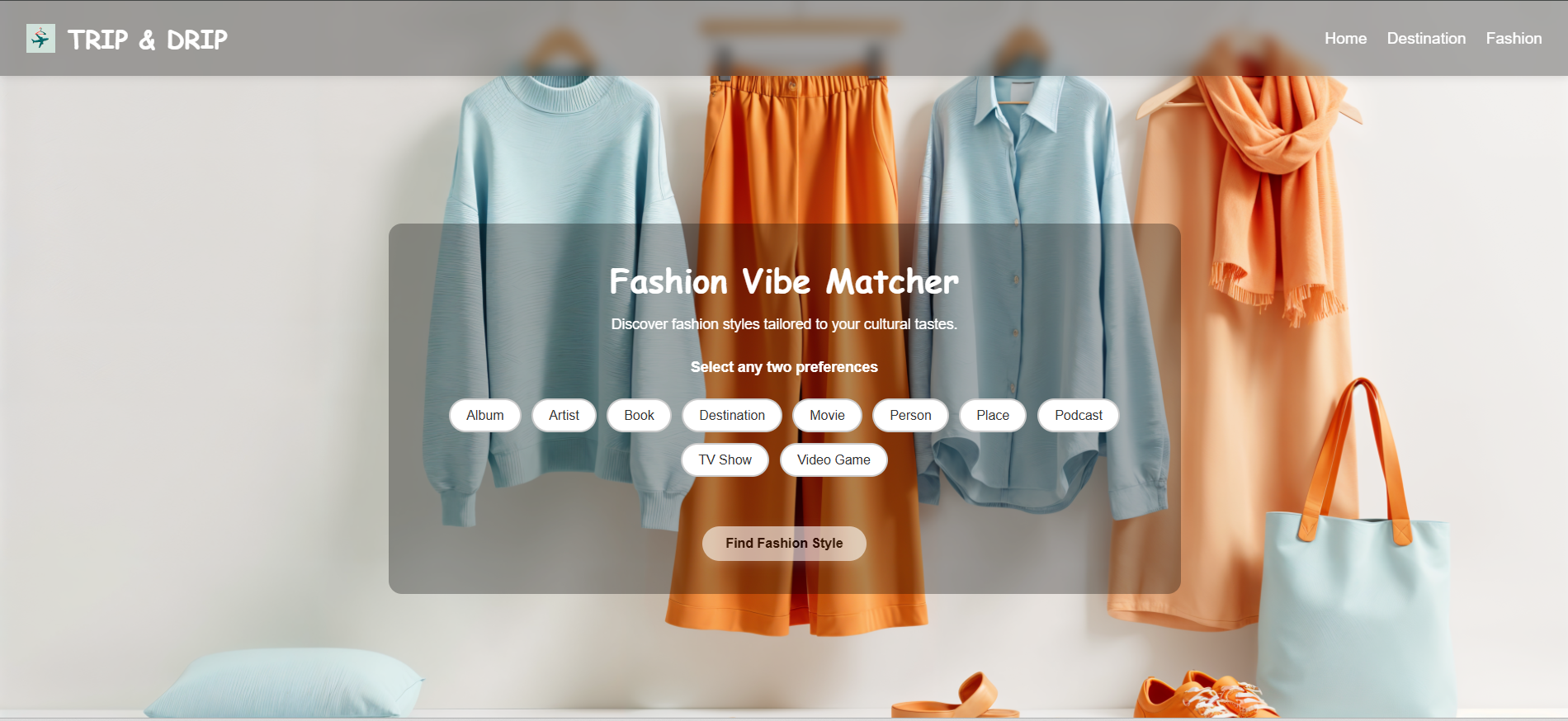Click the Trip & Drip airplane logo icon
This screenshot has height=721, width=1568.
40,39
